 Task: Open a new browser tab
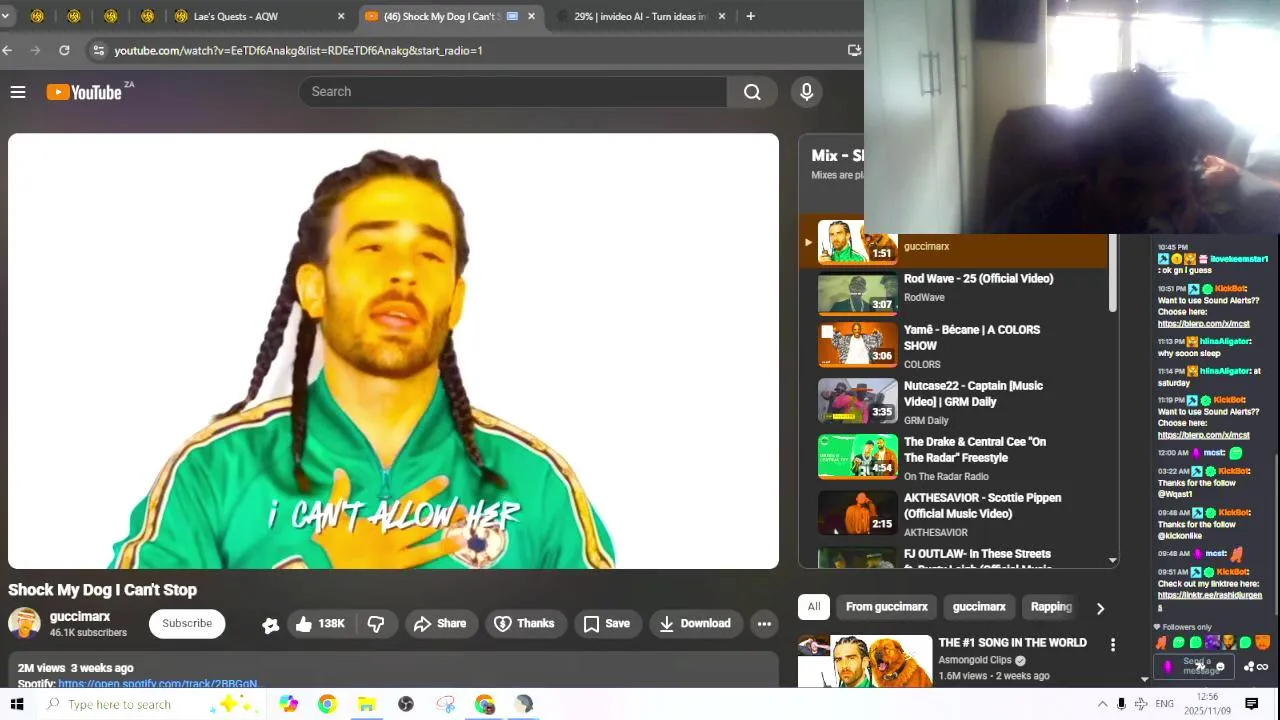[751, 16]
